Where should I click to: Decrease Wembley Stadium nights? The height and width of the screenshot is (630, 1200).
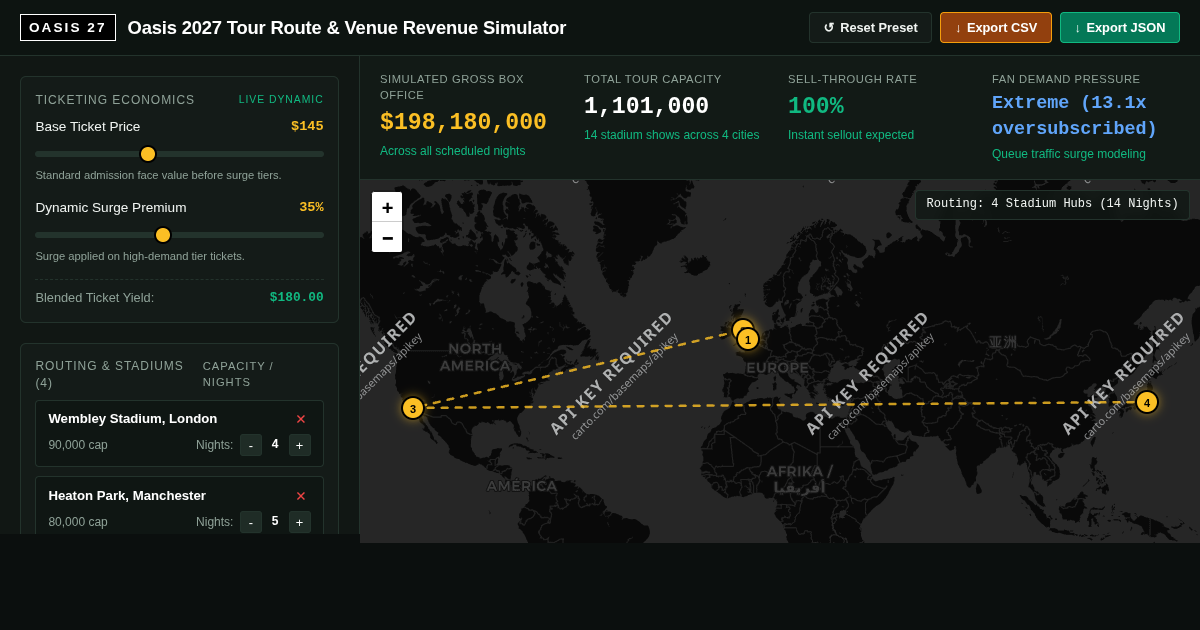click(251, 445)
